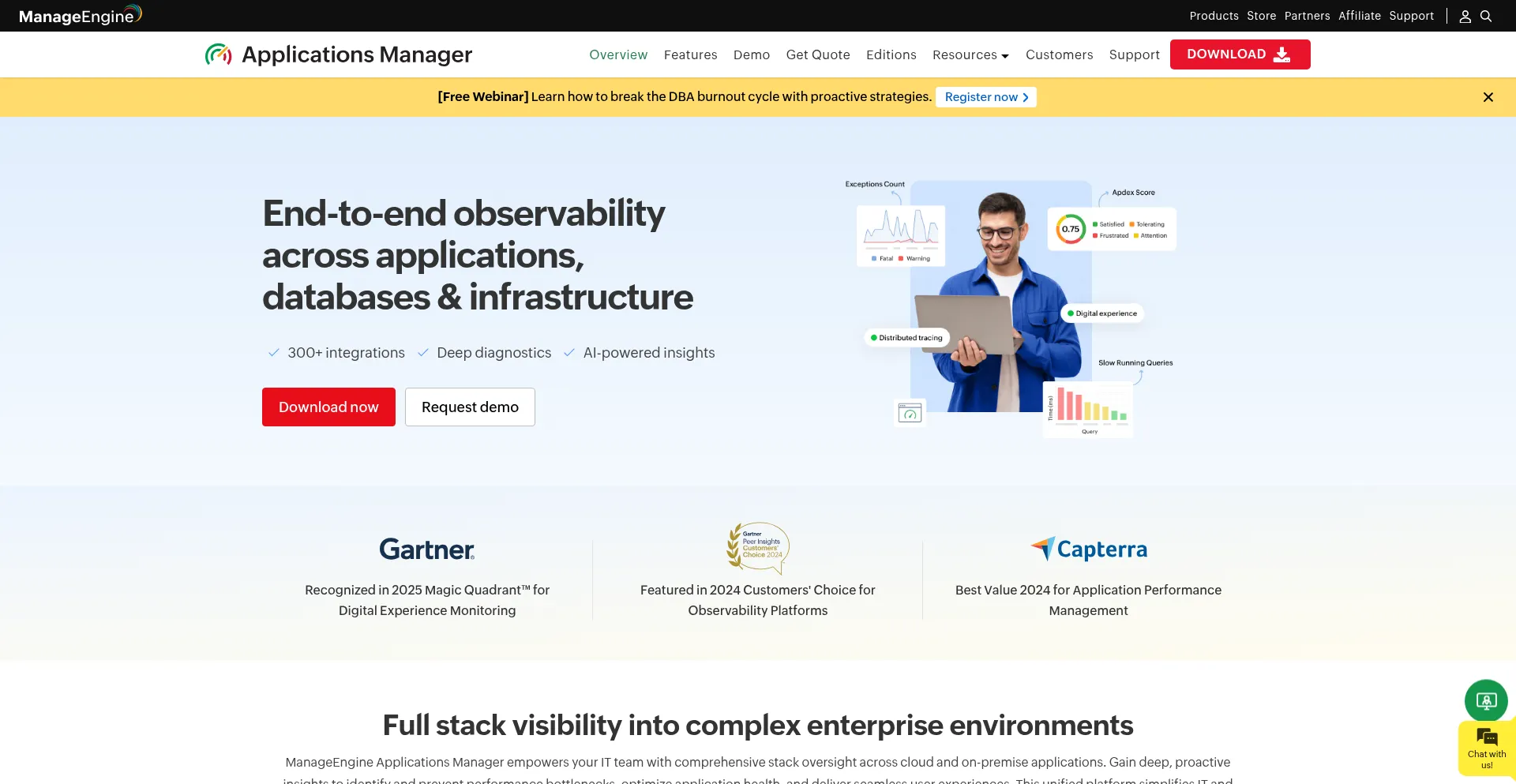The width and height of the screenshot is (1516, 784).
Task: Click the search magnifier icon
Action: coord(1486,16)
